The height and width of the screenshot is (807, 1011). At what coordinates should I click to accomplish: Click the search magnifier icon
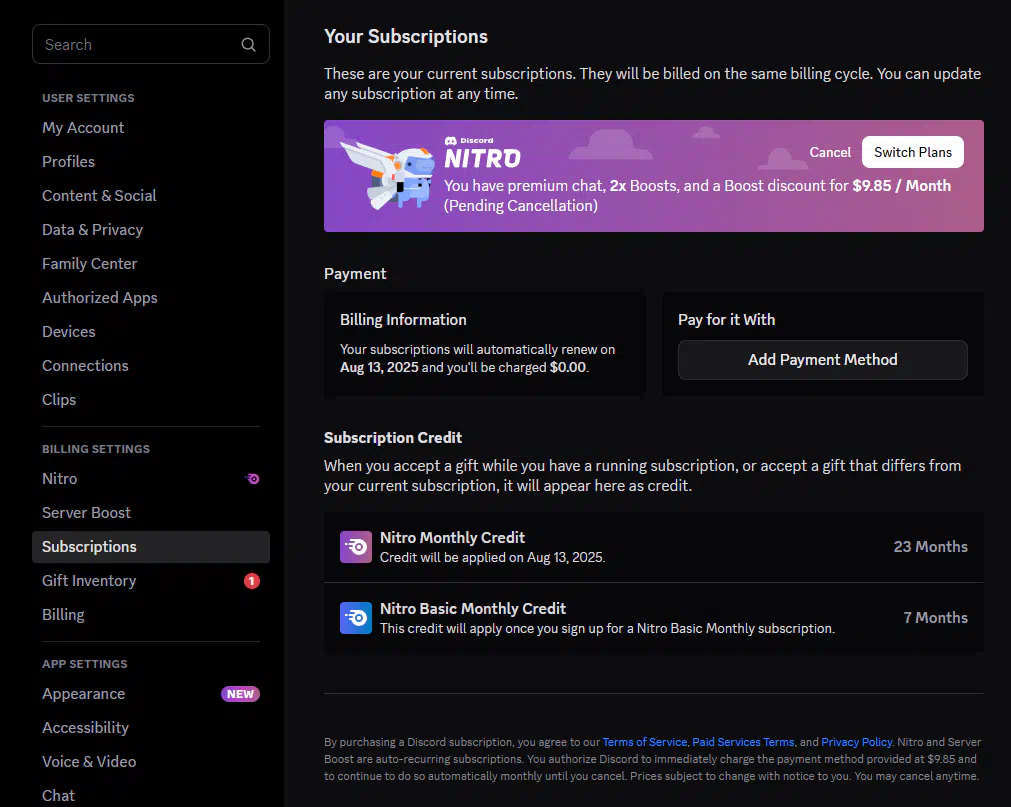[x=248, y=44]
